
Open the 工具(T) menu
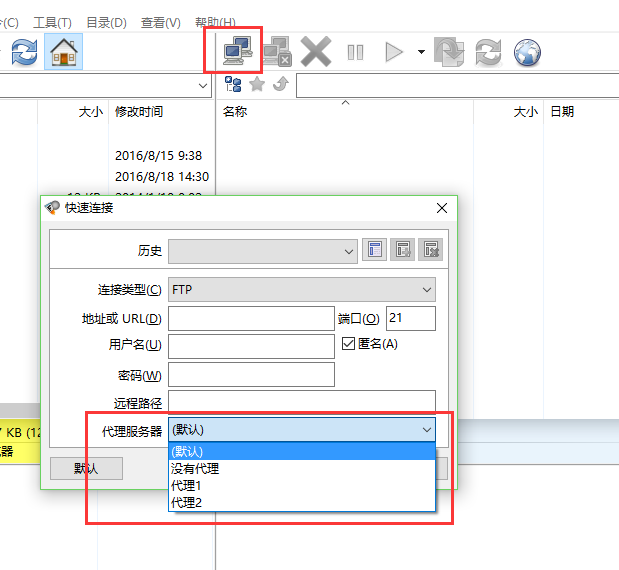[52, 22]
